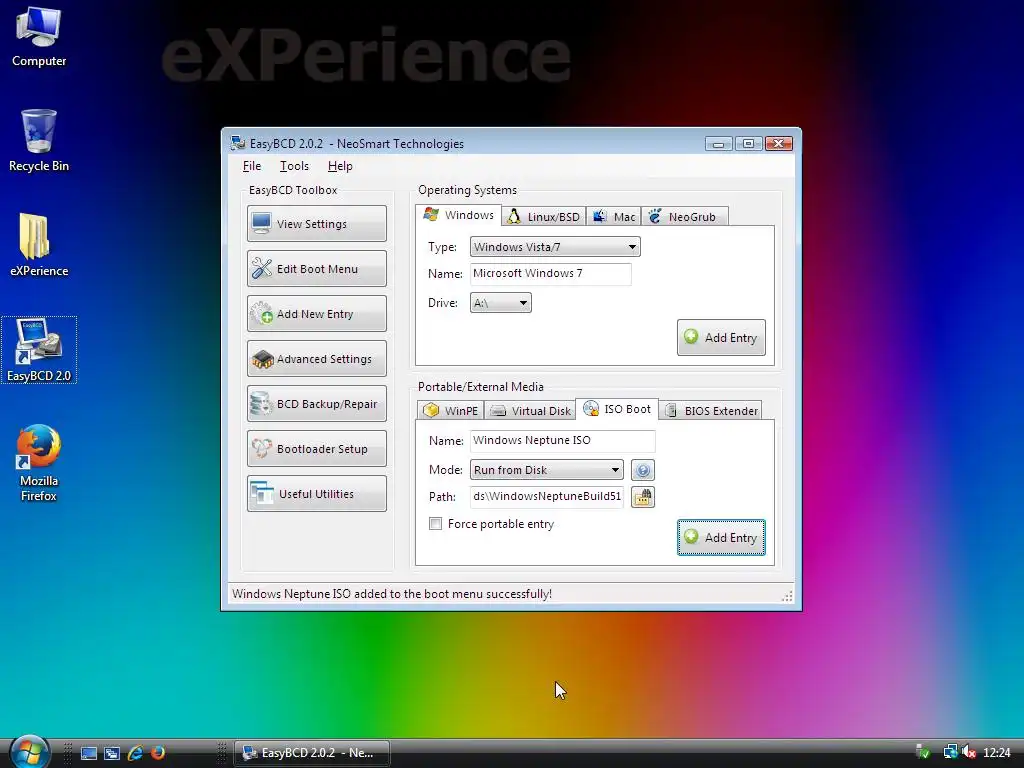Expand the Mode dropdown showing Run from Disk
The image size is (1024, 768).
547,470
